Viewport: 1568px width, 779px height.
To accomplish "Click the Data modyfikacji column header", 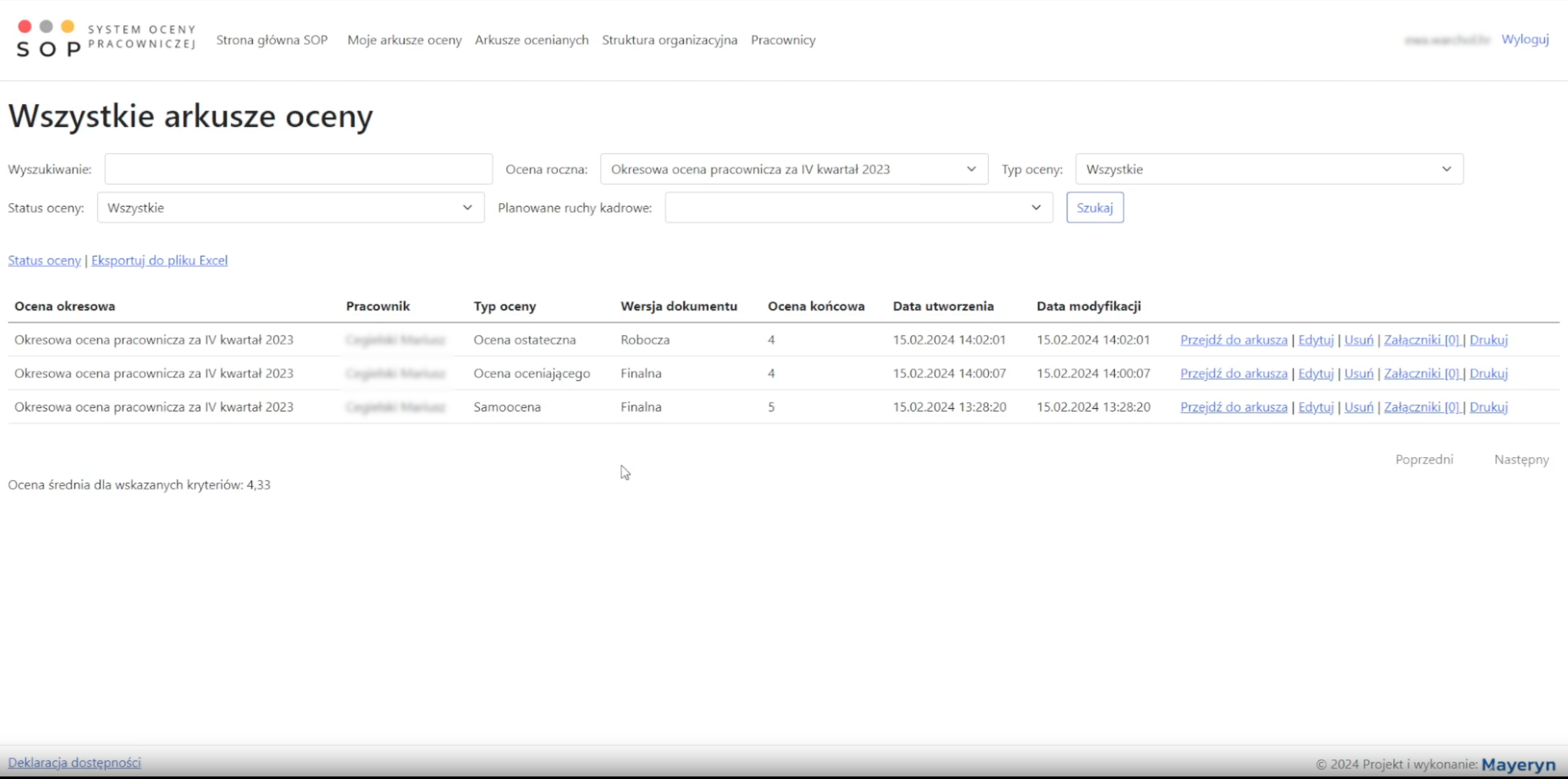I will [1089, 306].
